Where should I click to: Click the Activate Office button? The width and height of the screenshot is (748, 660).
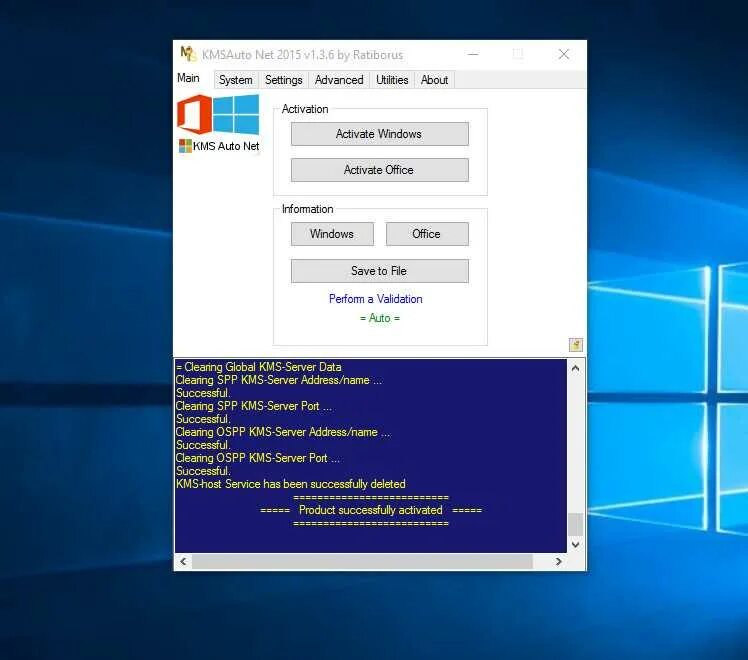[x=380, y=170]
